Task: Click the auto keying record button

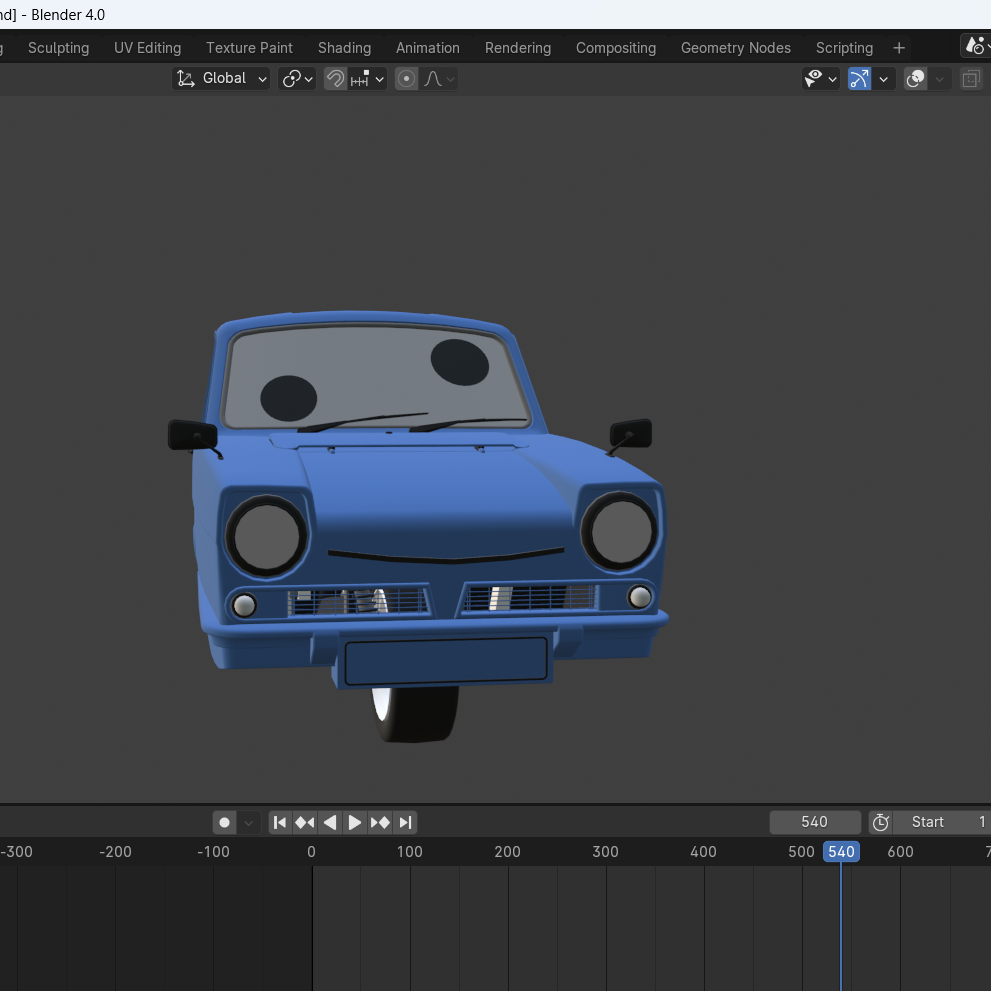Action: (x=224, y=822)
